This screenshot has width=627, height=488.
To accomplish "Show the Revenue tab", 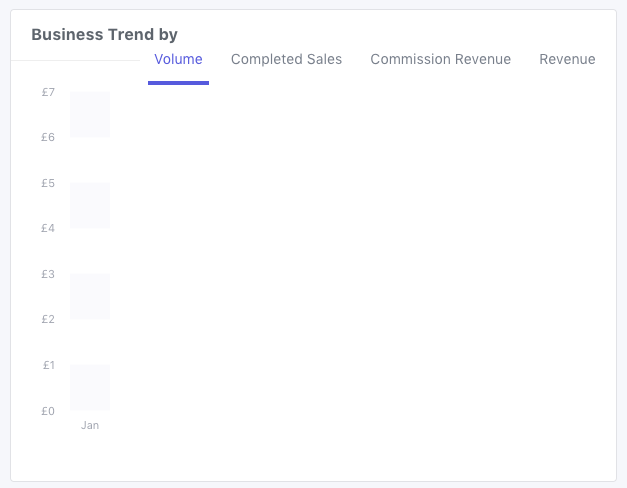I will pyautogui.click(x=567, y=60).
